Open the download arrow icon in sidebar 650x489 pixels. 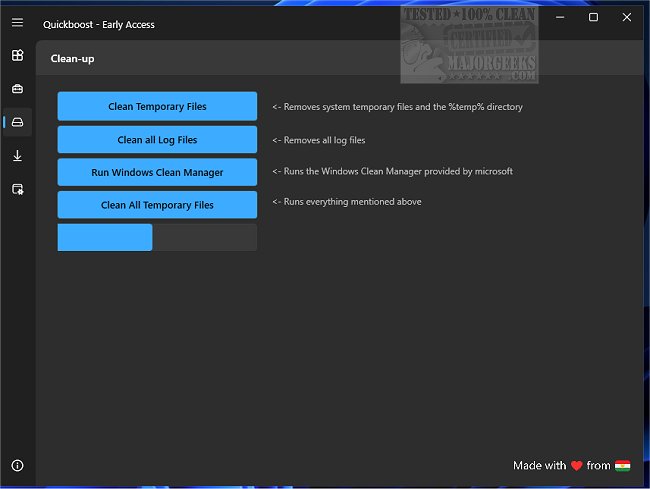coord(17,156)
